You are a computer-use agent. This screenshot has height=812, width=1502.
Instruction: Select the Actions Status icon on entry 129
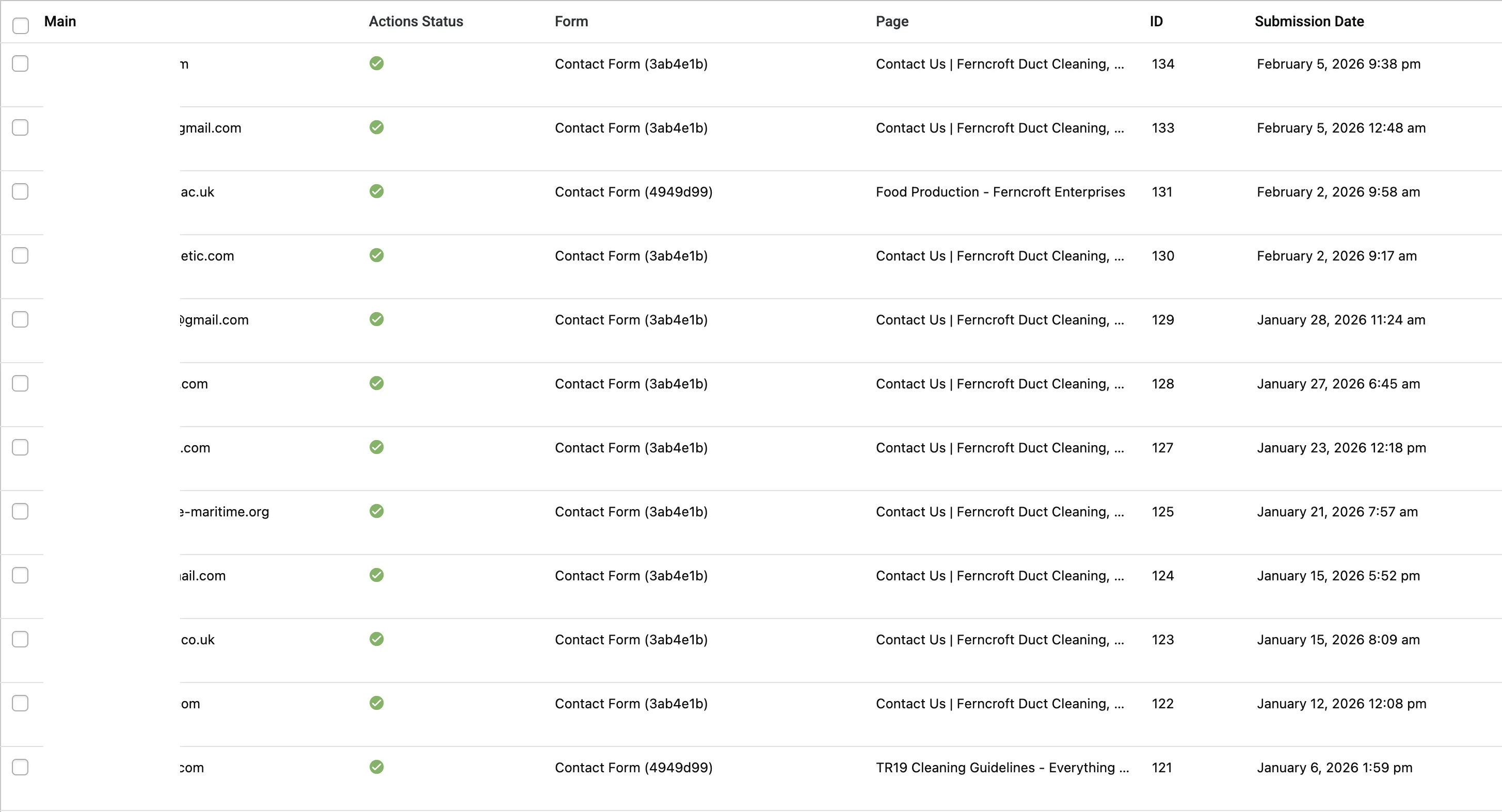coord(376,319)
